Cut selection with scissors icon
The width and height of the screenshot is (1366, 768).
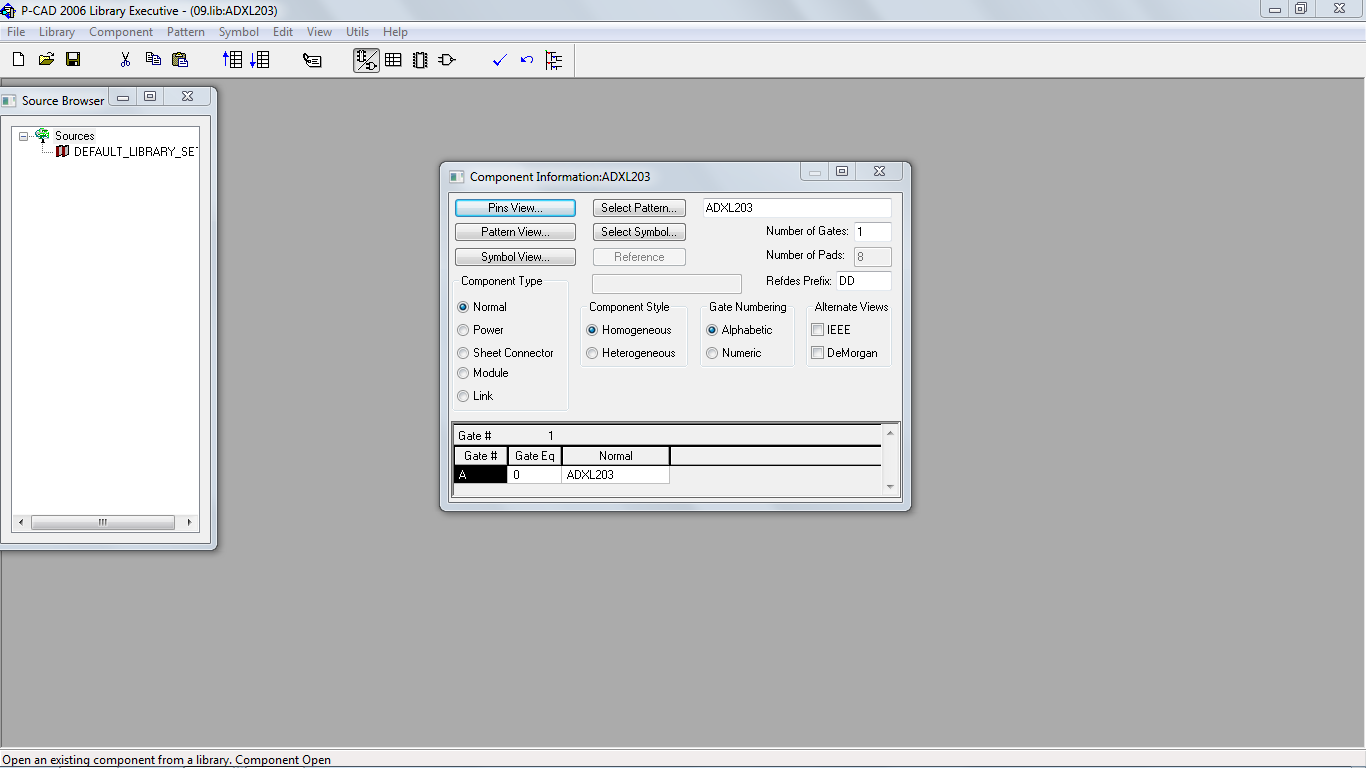(x=125, y=60)
